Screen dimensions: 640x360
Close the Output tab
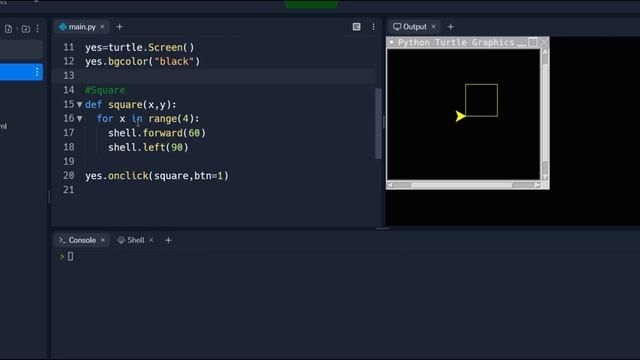click(x=433, y=27)
